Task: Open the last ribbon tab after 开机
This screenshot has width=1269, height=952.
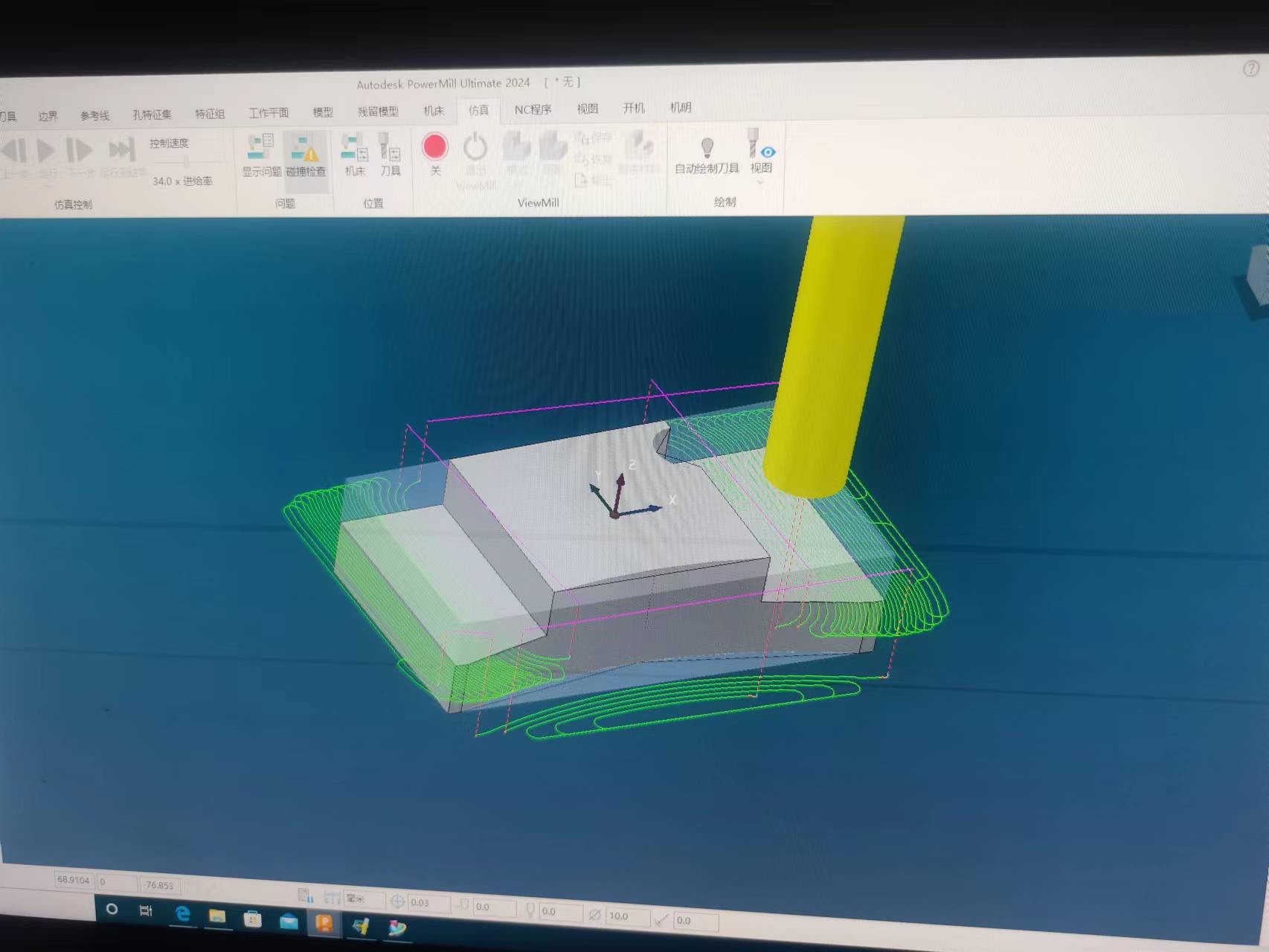Action: coord(681,107)
